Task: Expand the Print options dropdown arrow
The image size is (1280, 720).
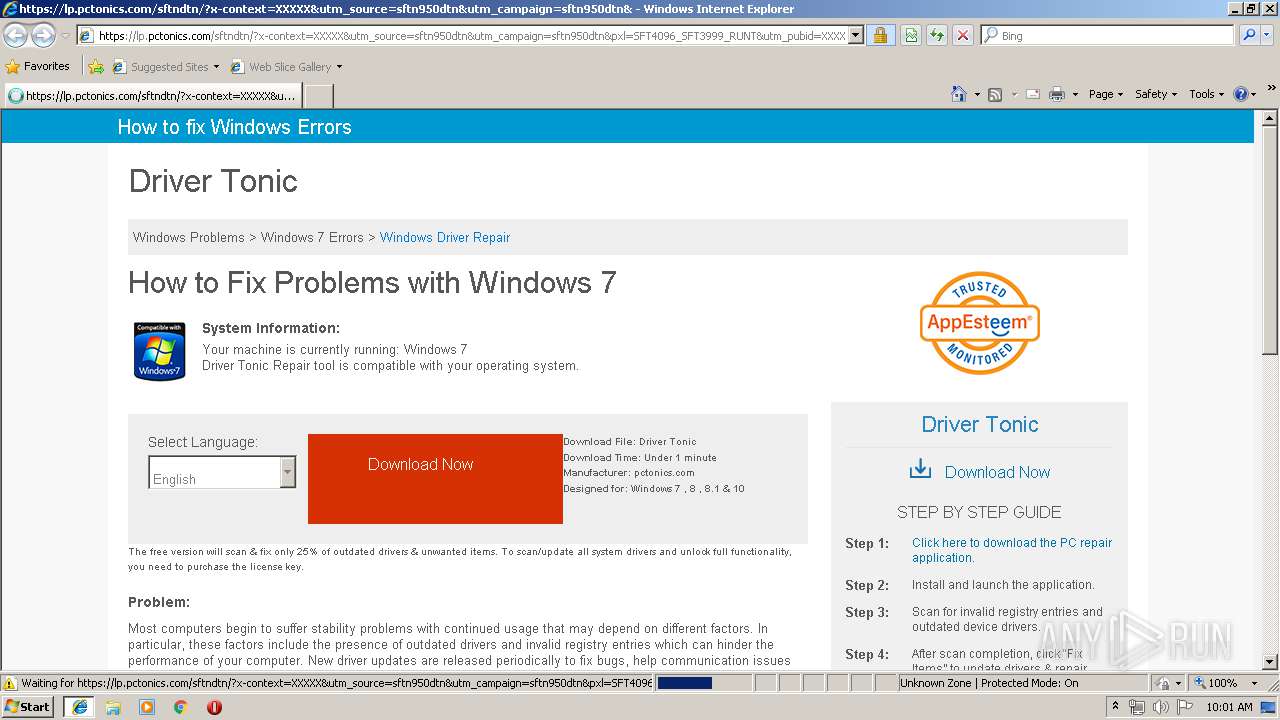Action: tap(1075, 94)
